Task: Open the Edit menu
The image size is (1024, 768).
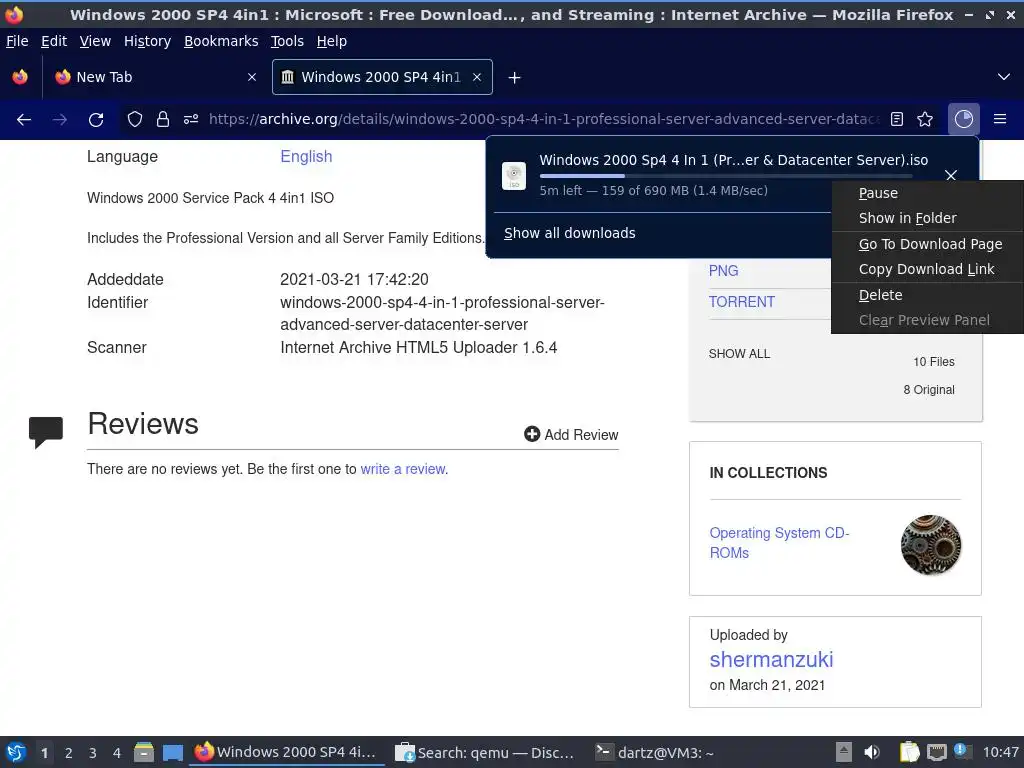Action: [x=54, y=41]
